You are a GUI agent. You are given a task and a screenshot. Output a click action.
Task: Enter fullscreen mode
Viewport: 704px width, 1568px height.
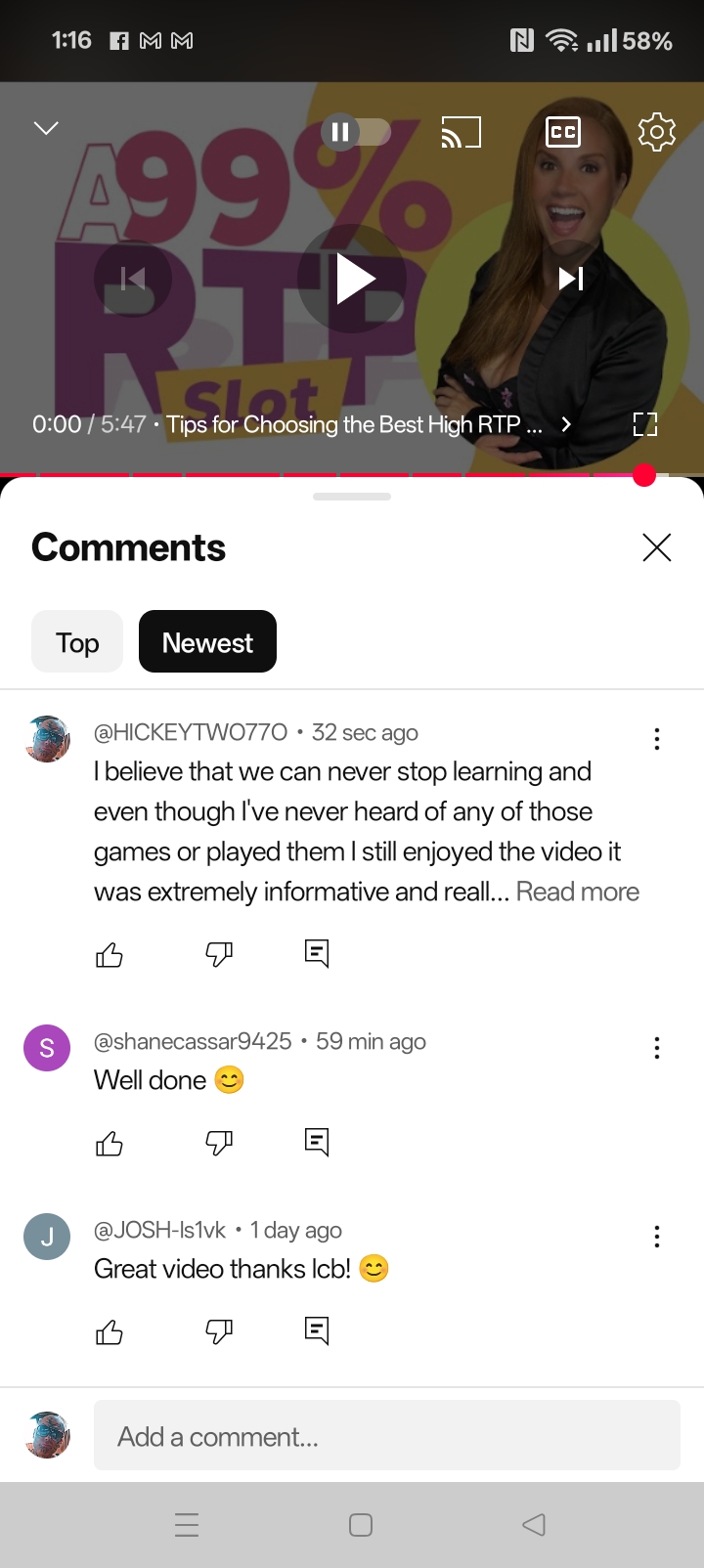pos(645,424)
